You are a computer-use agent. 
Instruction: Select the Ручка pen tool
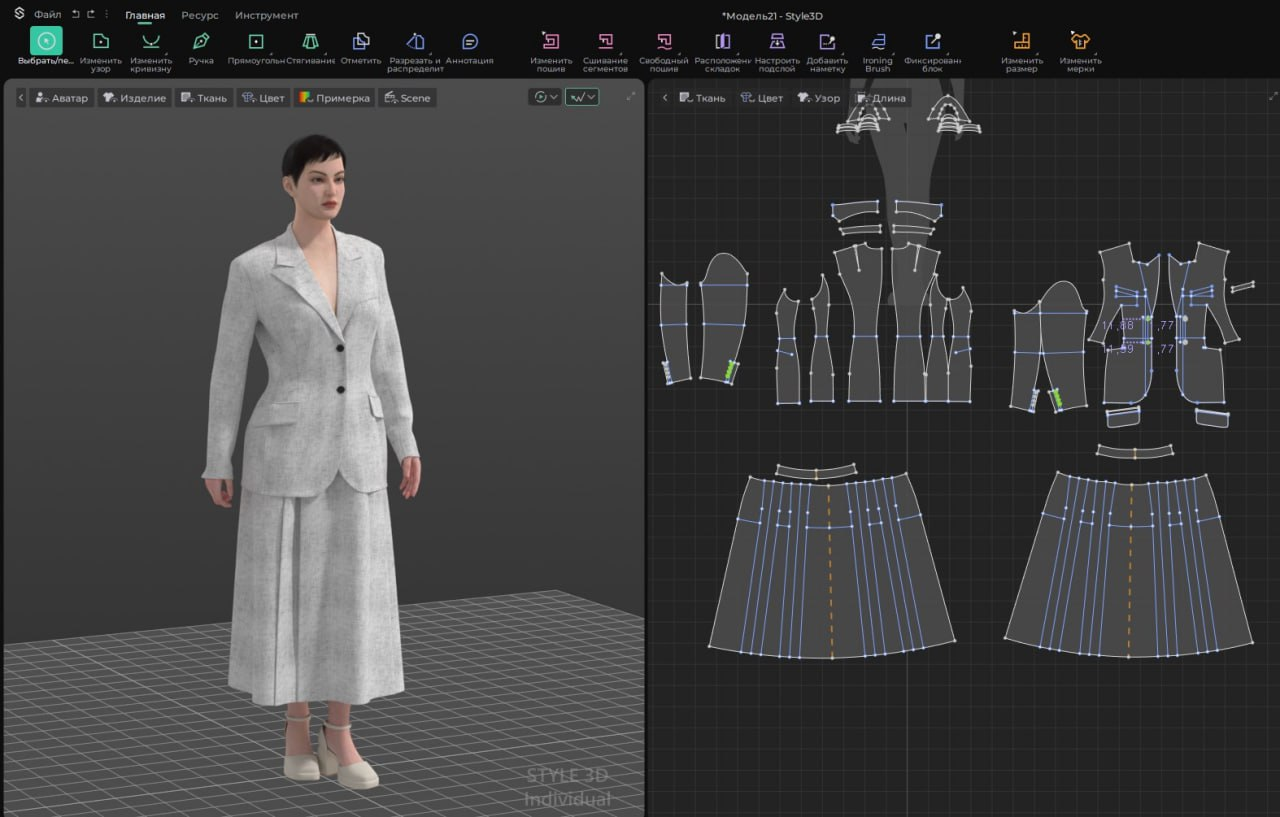pyautogui.click(x=201, y=42)
